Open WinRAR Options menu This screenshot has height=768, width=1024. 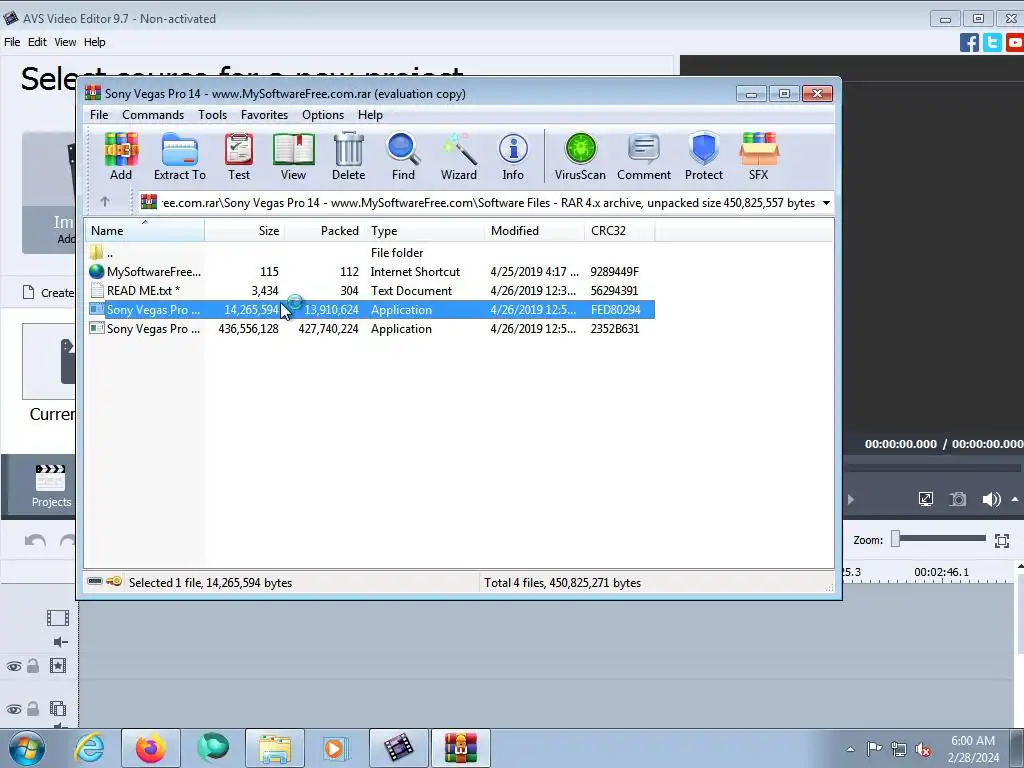click(x=323, y=115)
